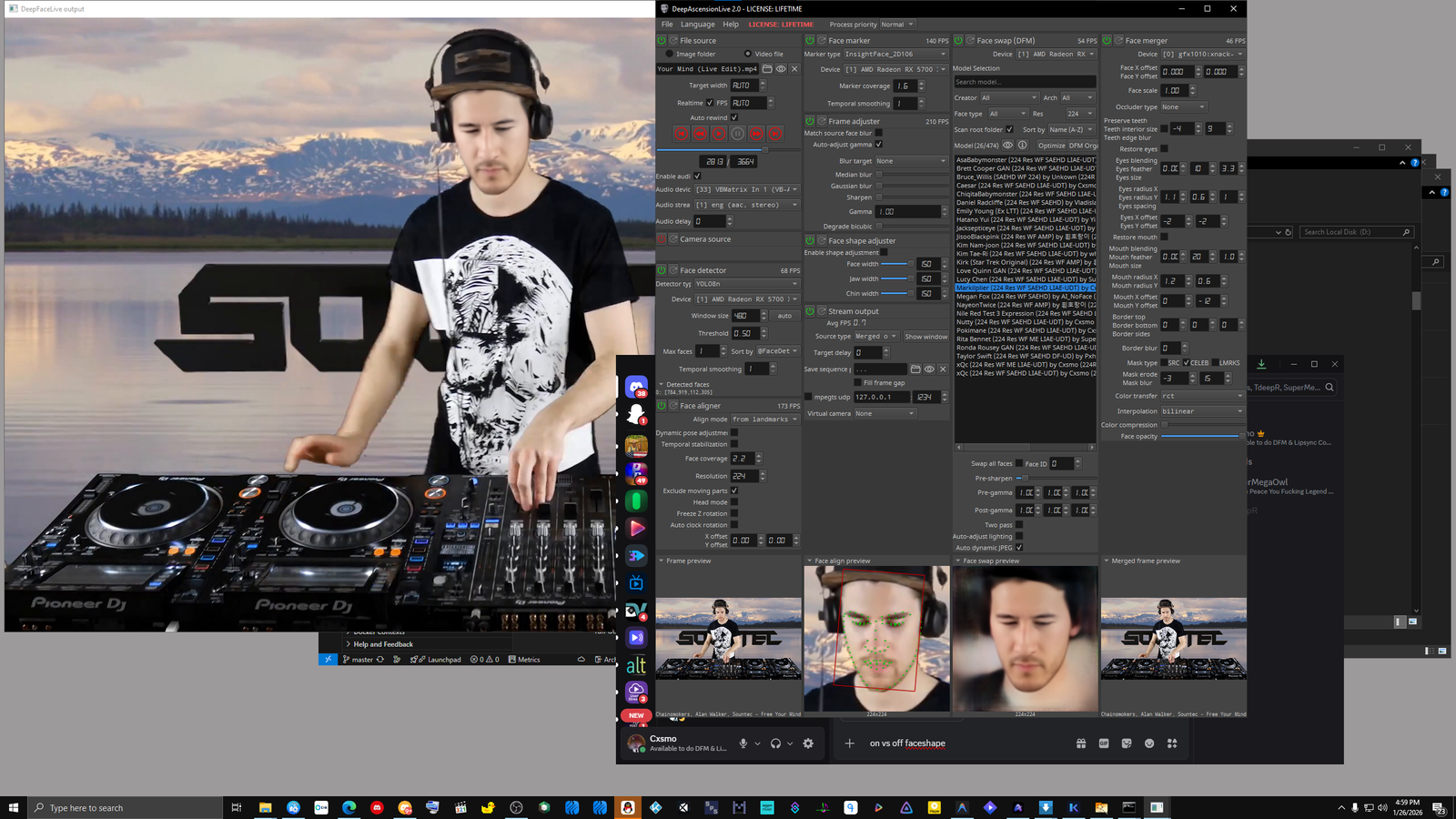This screenshot has height=819, width=1456.
Task: Collapse the Detected faces section
Action: pyautogui.click(x=661, y=385)
